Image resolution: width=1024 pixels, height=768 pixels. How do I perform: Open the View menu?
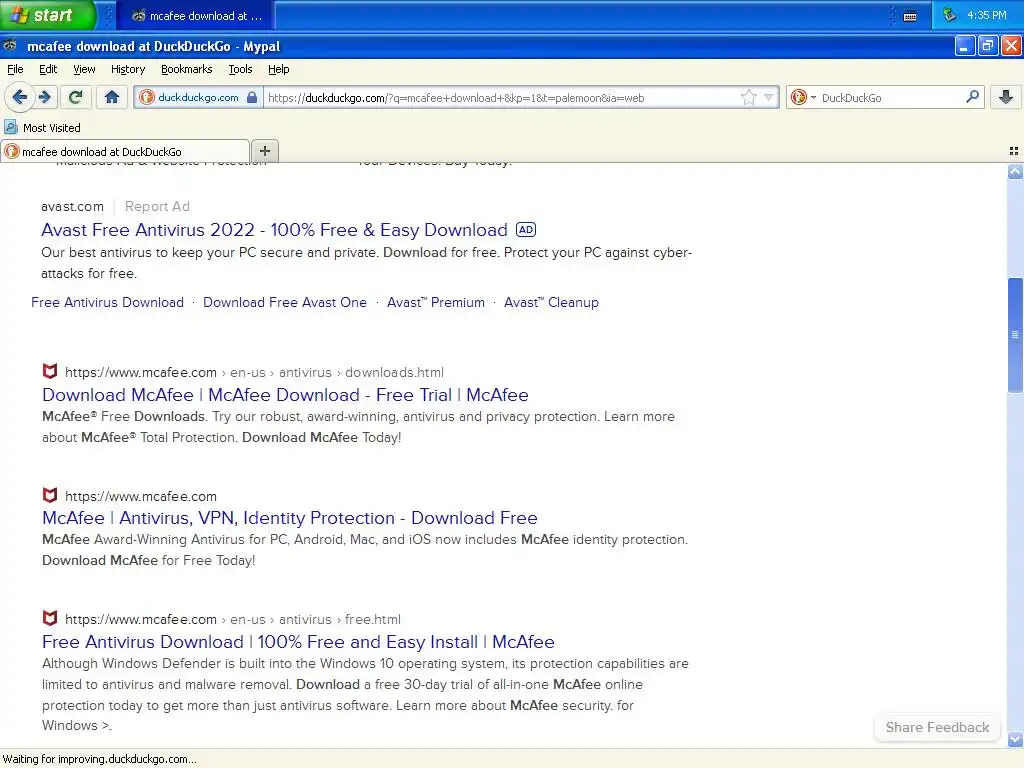tap(84, 69)
